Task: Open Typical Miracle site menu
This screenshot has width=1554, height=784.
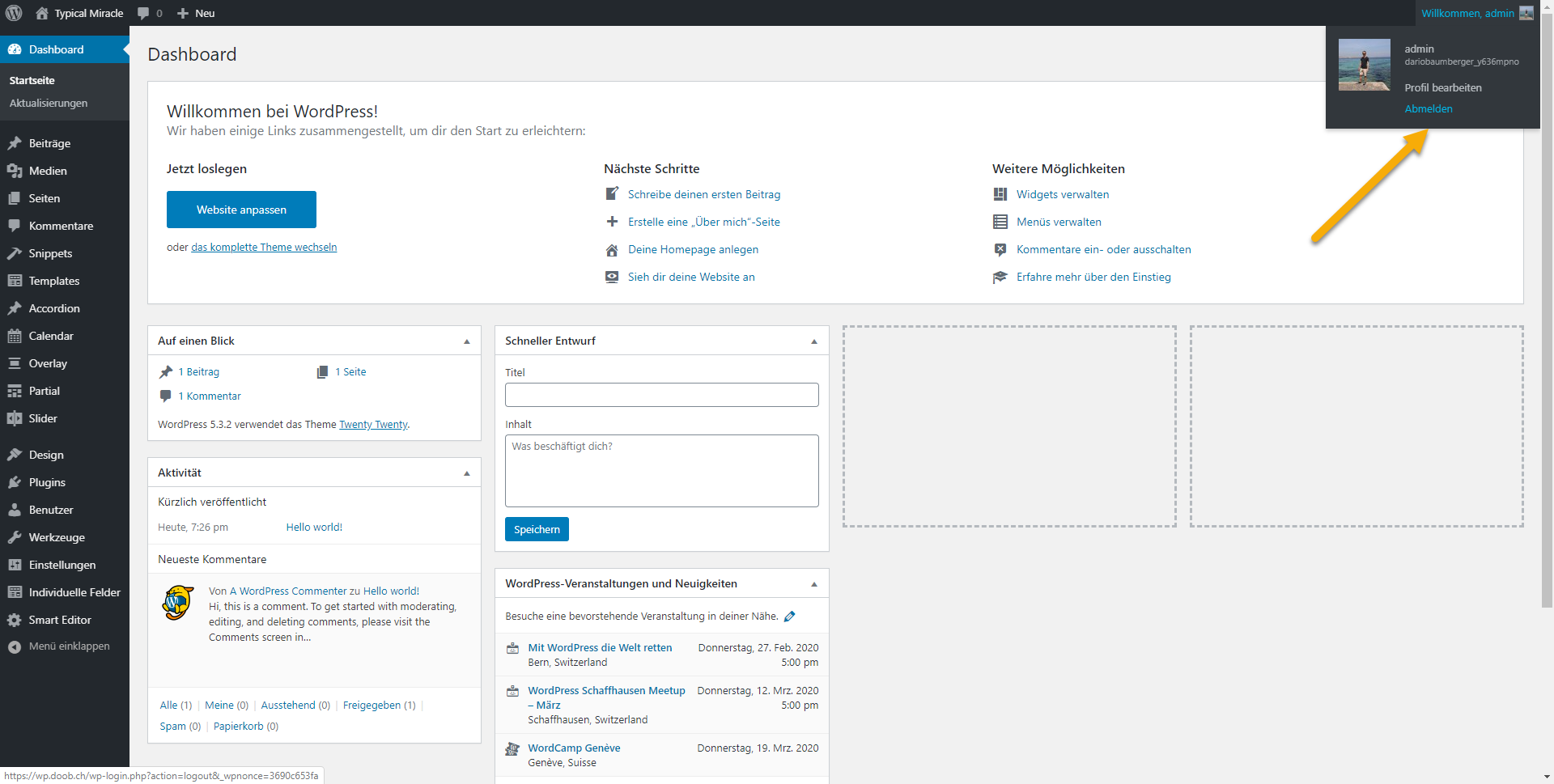Action: (x=80, y=13)
